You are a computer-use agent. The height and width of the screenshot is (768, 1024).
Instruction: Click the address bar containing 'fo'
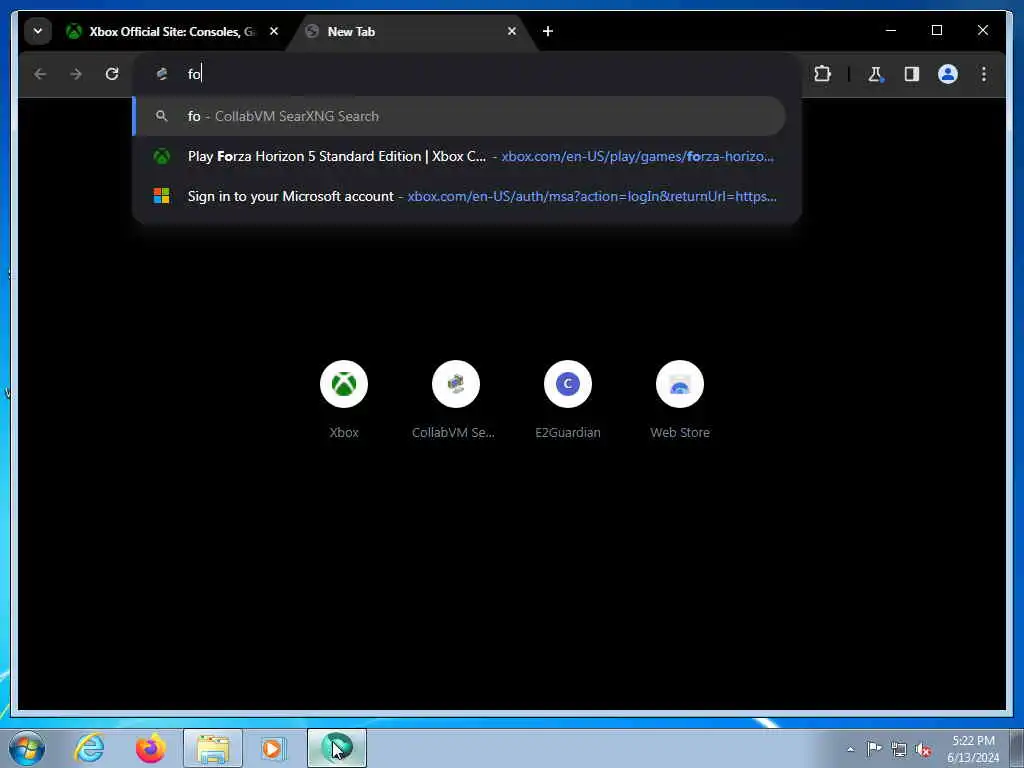click(x=467, y=74)
